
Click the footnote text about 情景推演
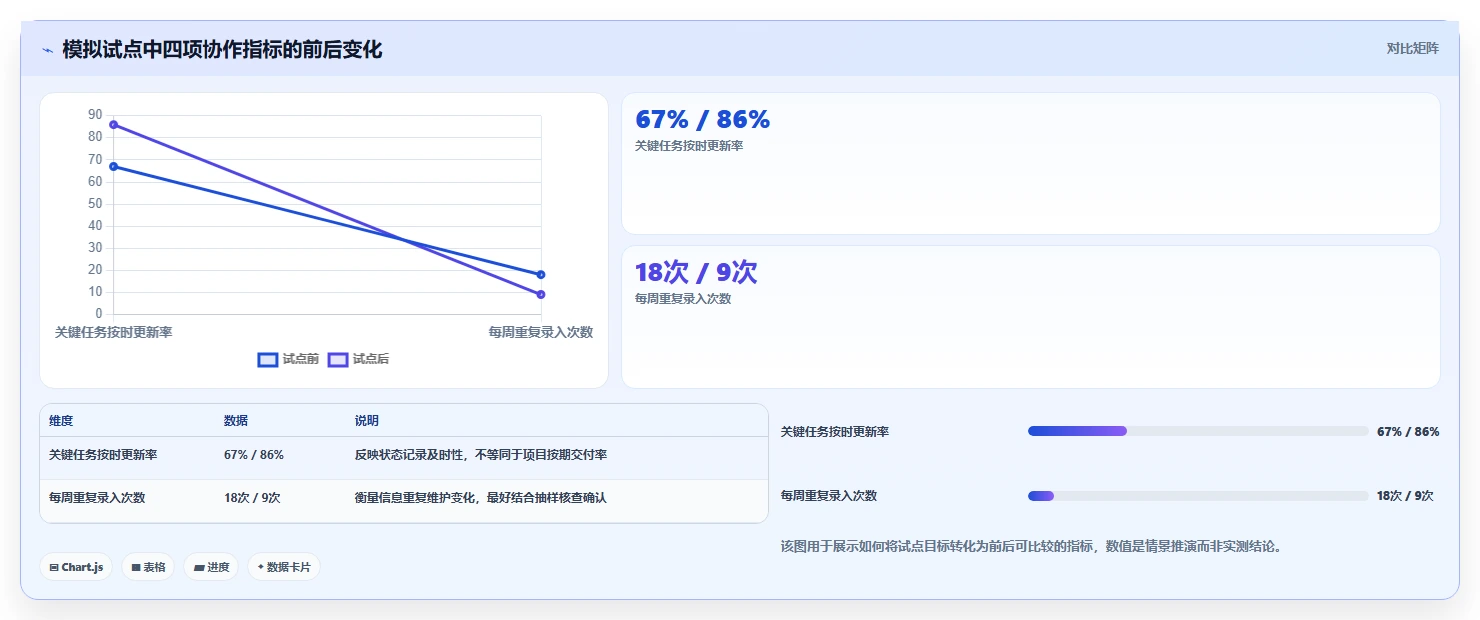coord(1031,547)
